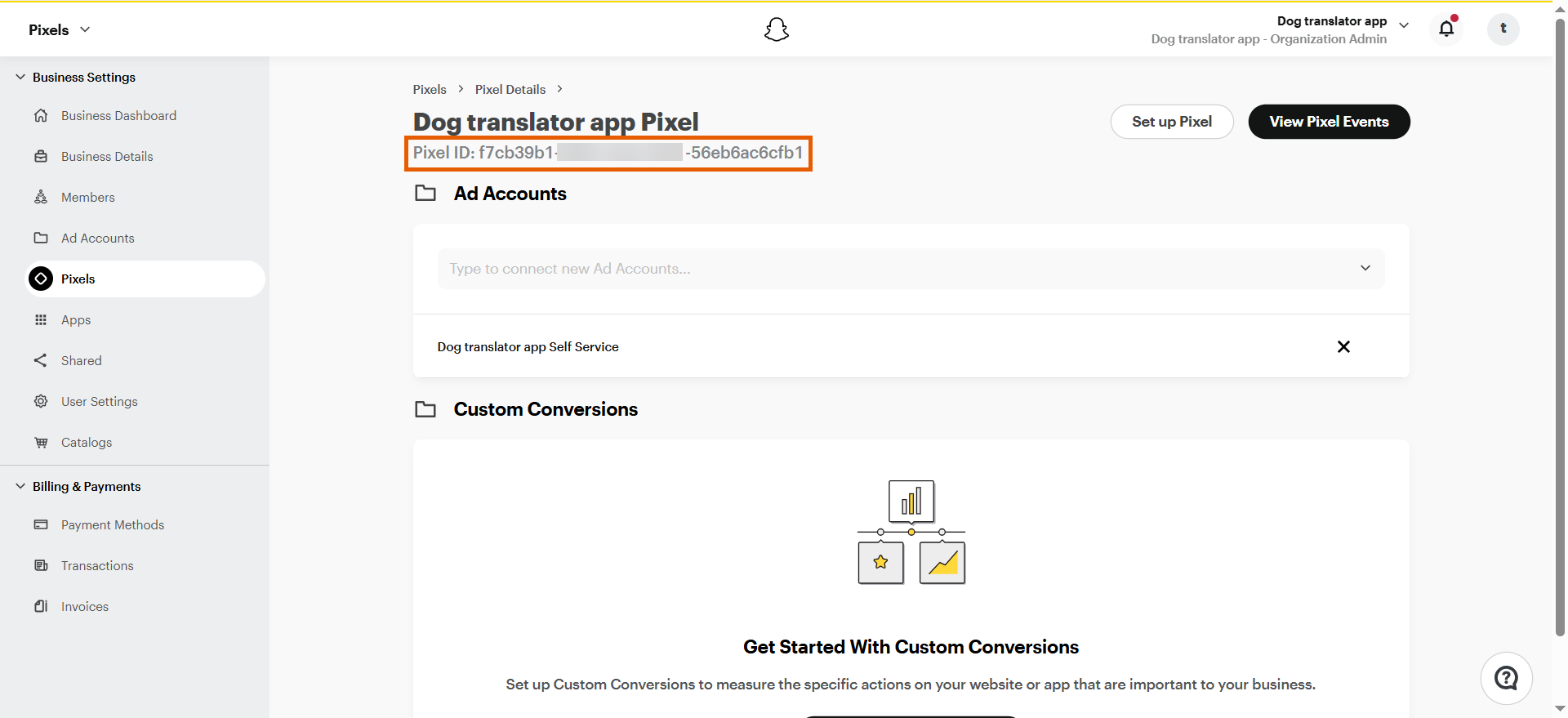Click the Payment Methods card icon

(x=41, y=524)
